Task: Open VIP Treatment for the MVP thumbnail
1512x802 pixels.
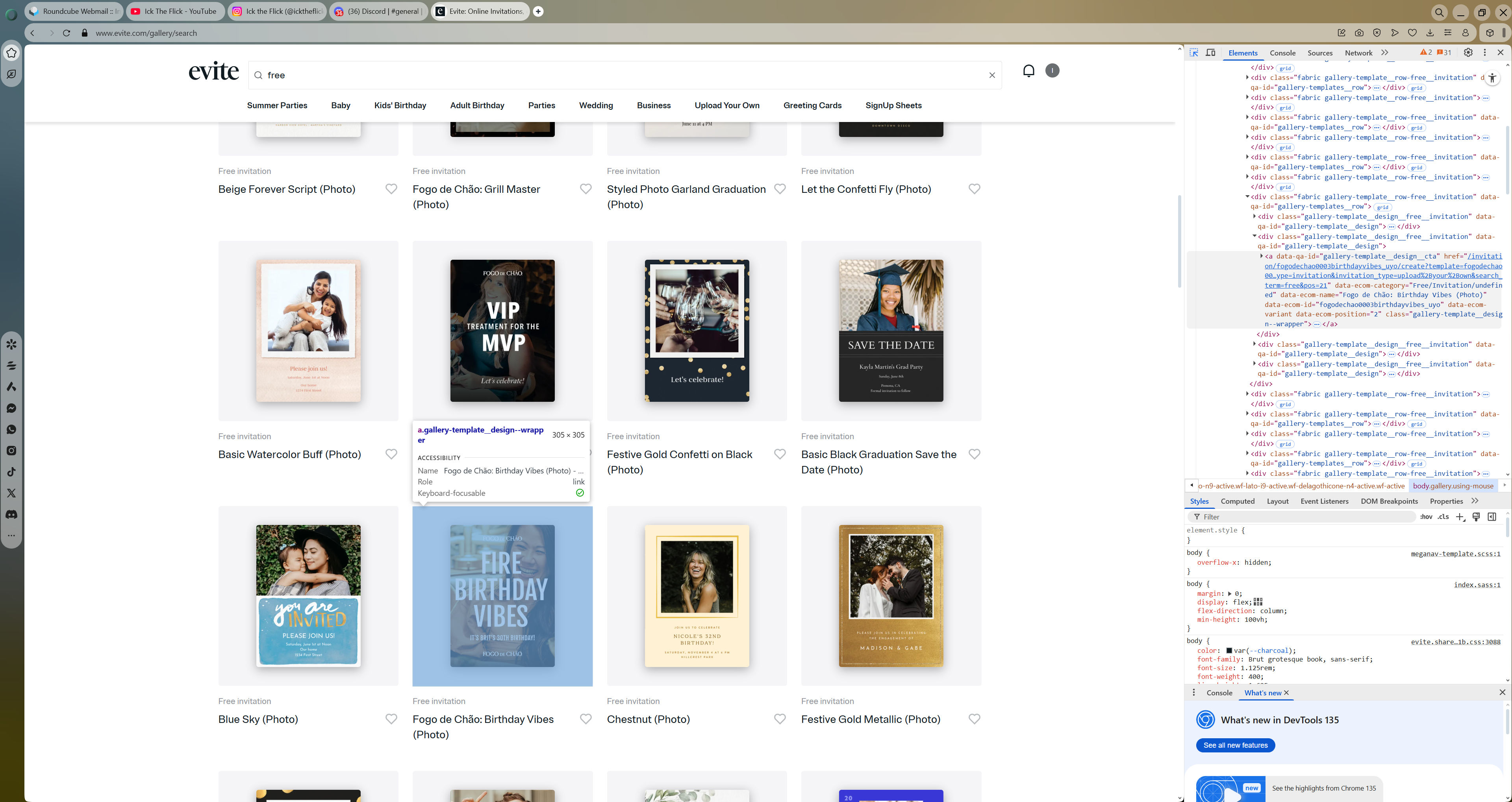Action: 502,331
